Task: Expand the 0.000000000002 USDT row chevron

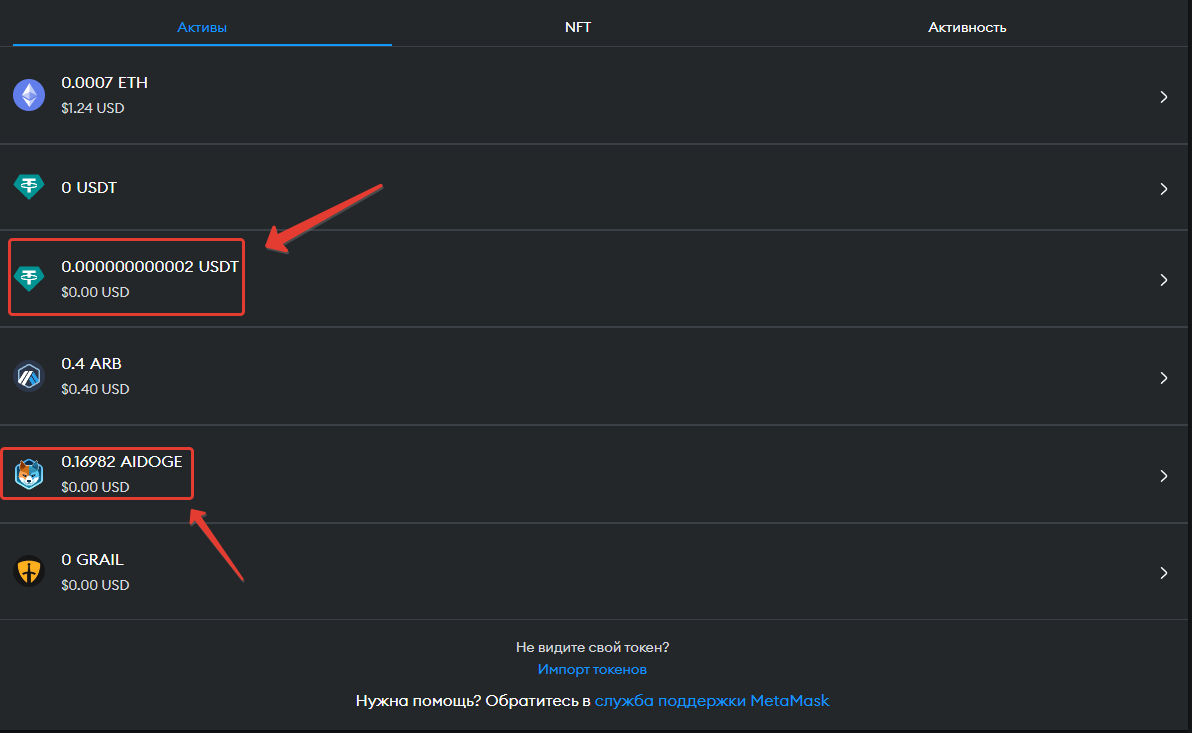Action: [x=1164, y=280]
